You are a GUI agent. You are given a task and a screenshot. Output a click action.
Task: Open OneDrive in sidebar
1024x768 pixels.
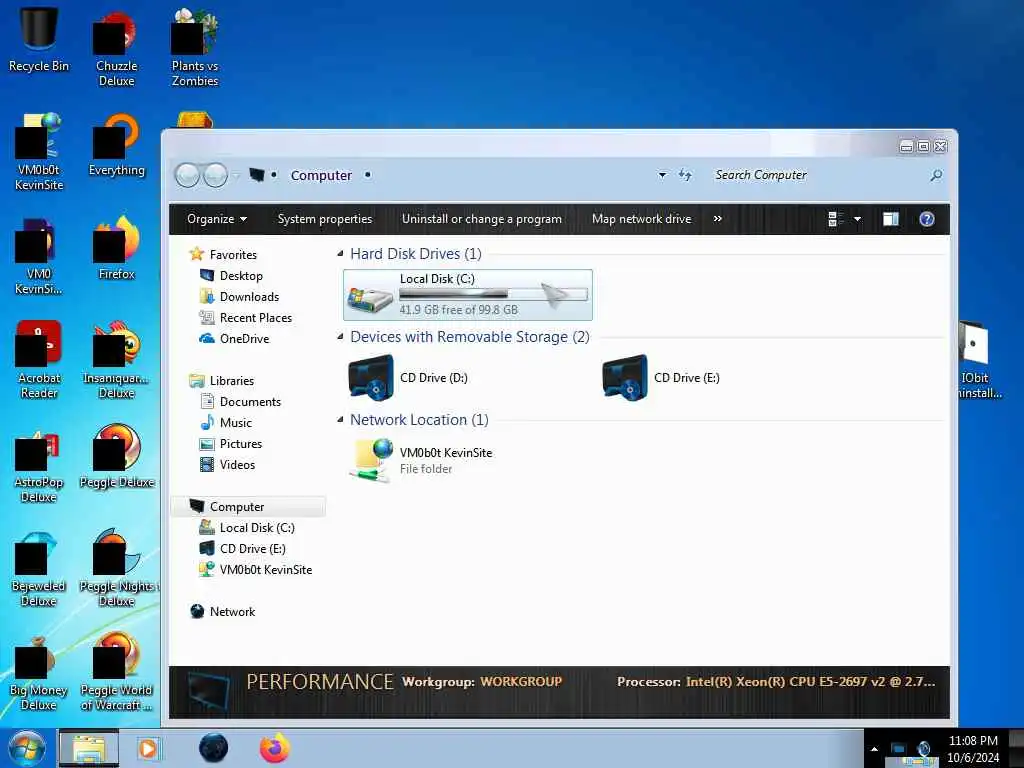tap(234, 338)
